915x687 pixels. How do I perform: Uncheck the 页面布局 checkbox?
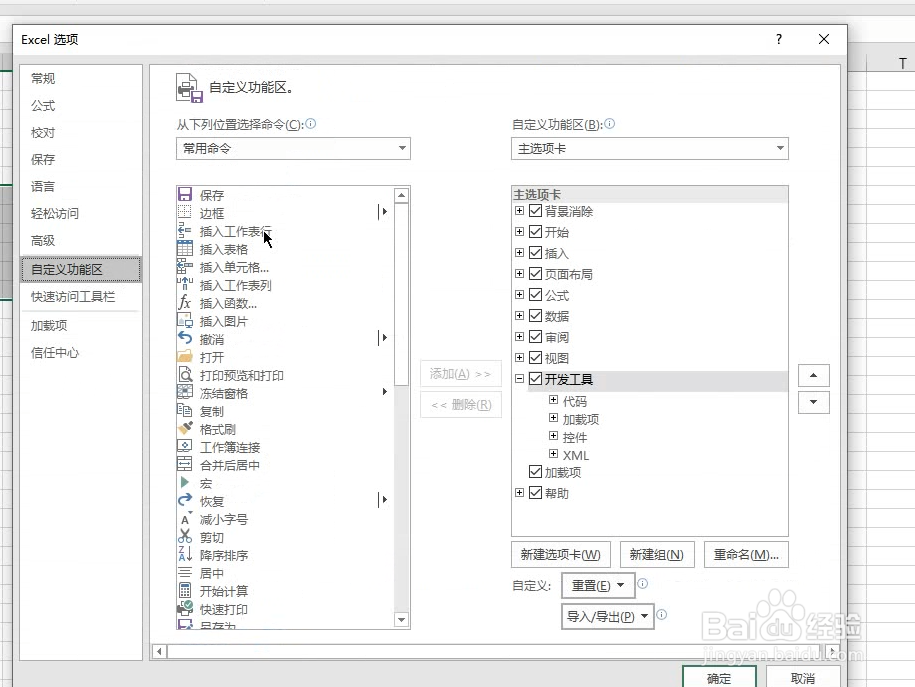pos(535,274)
